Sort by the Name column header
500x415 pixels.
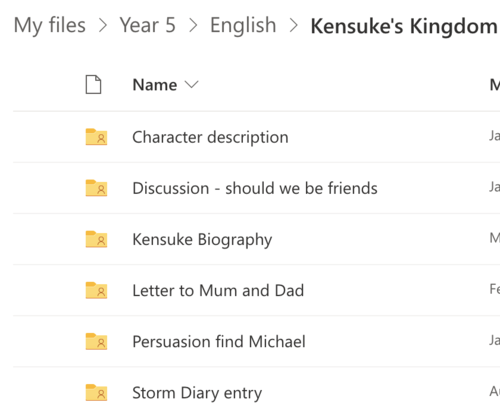[155, 85]
